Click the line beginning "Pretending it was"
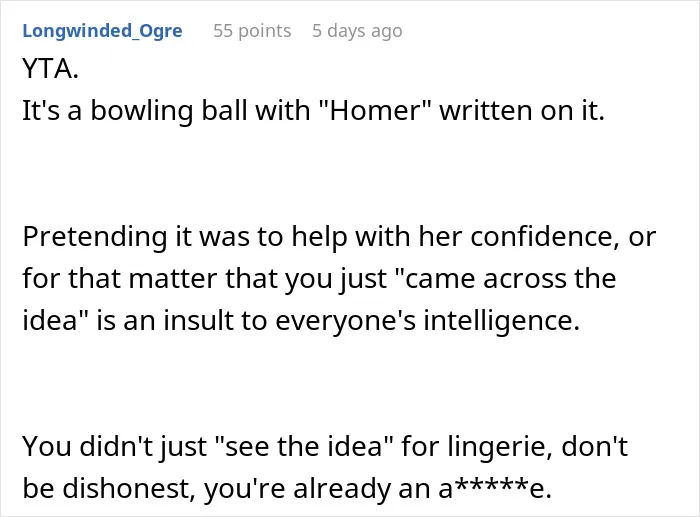This screenshot has height=517, width=700. click(x=339, y=237)
